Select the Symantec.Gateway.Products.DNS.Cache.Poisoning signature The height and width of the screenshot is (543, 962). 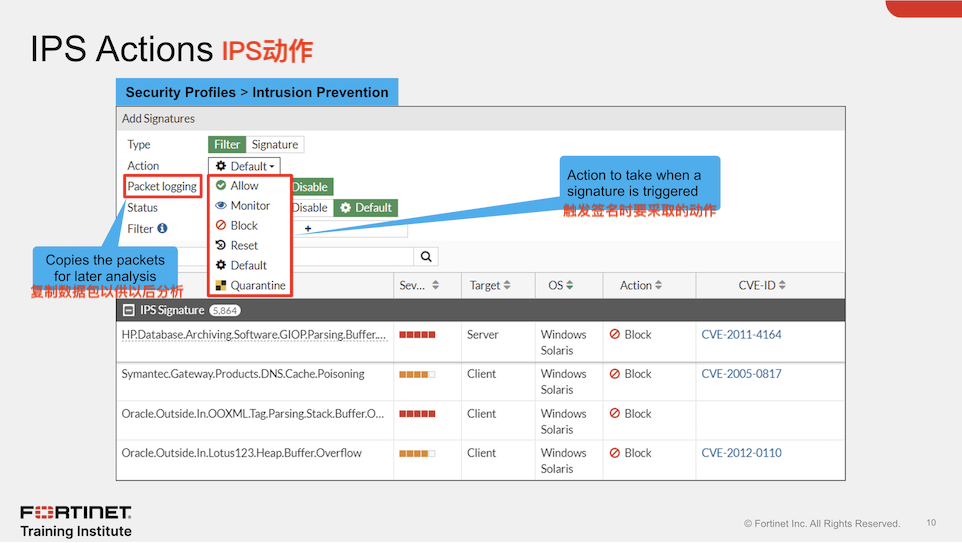coord(243,374)
